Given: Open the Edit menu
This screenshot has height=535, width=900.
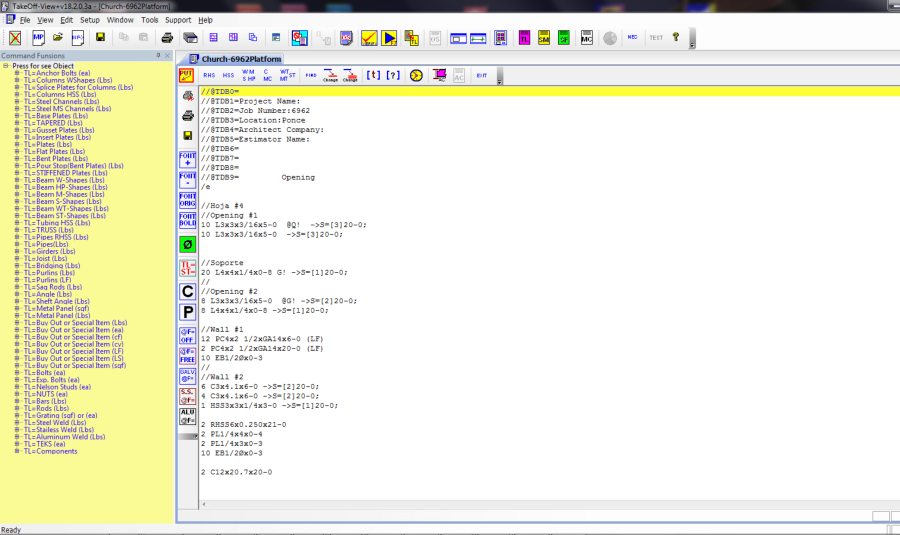Looking at the screenshot, I should (x=67, y=20).
